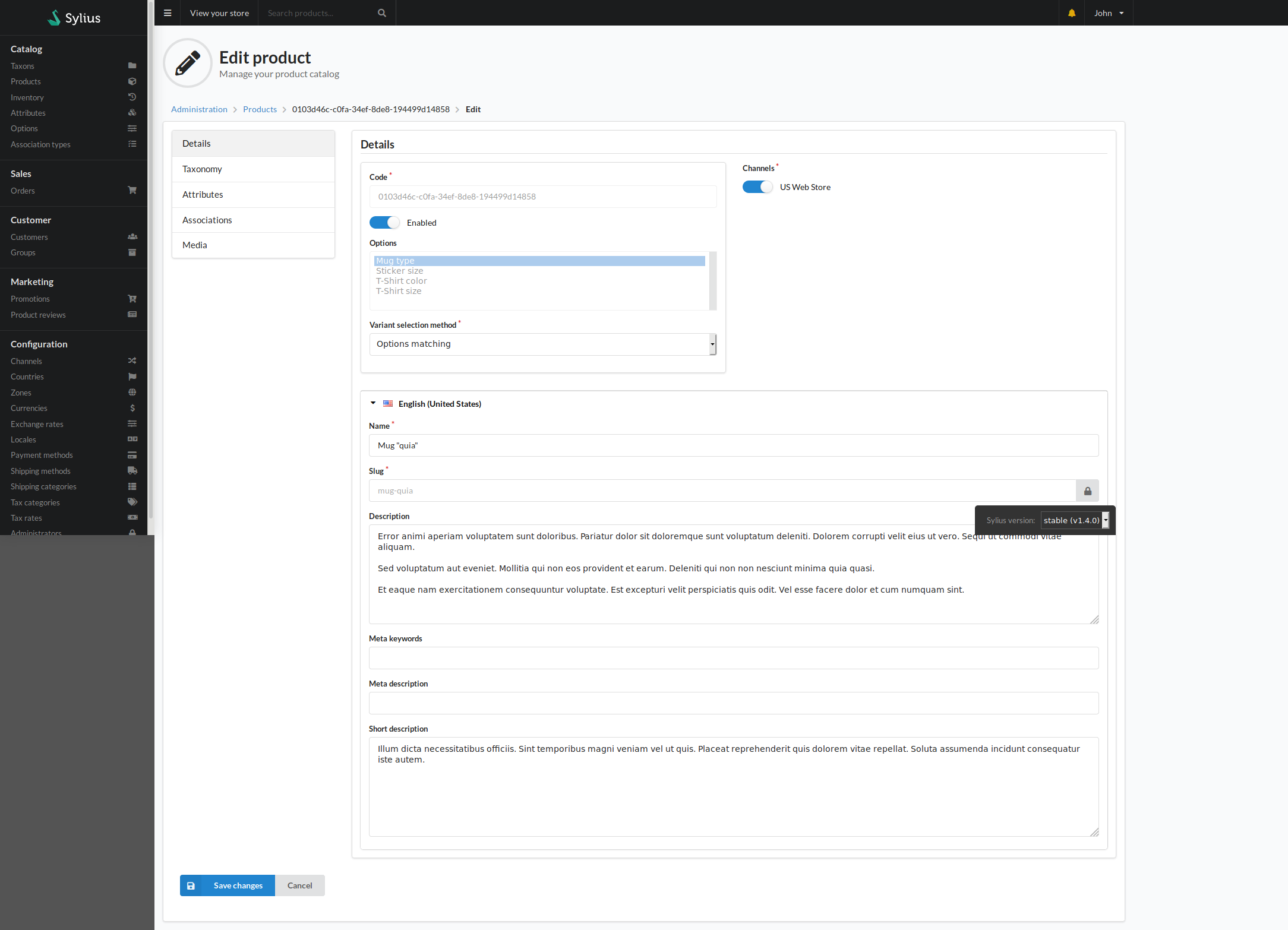Select Mug type in Options list
1288x930 pixels.
click(x=539, y=261)
